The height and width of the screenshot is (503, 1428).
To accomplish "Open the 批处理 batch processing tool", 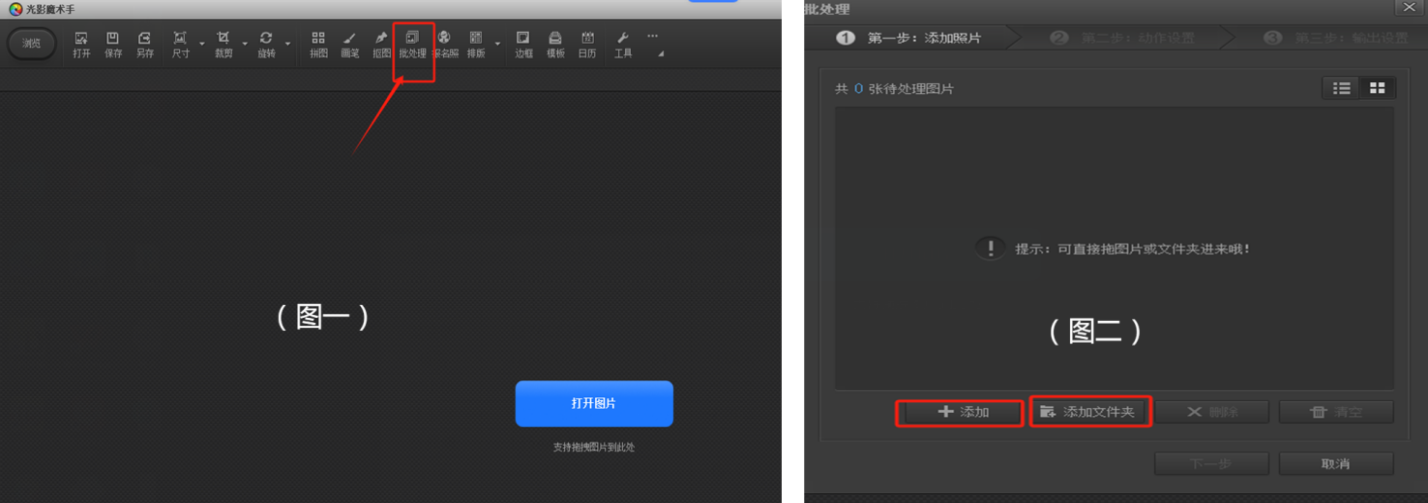I will point(412,44).
